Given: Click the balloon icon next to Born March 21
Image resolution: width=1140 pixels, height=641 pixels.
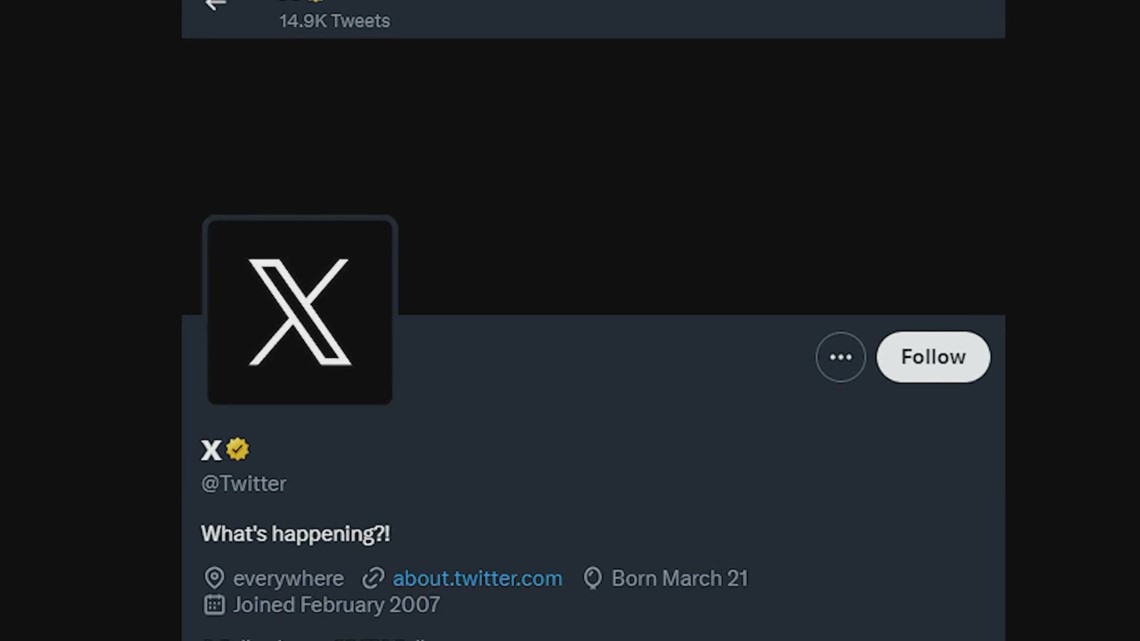Looking at the screenshot, I should [592, 578].
